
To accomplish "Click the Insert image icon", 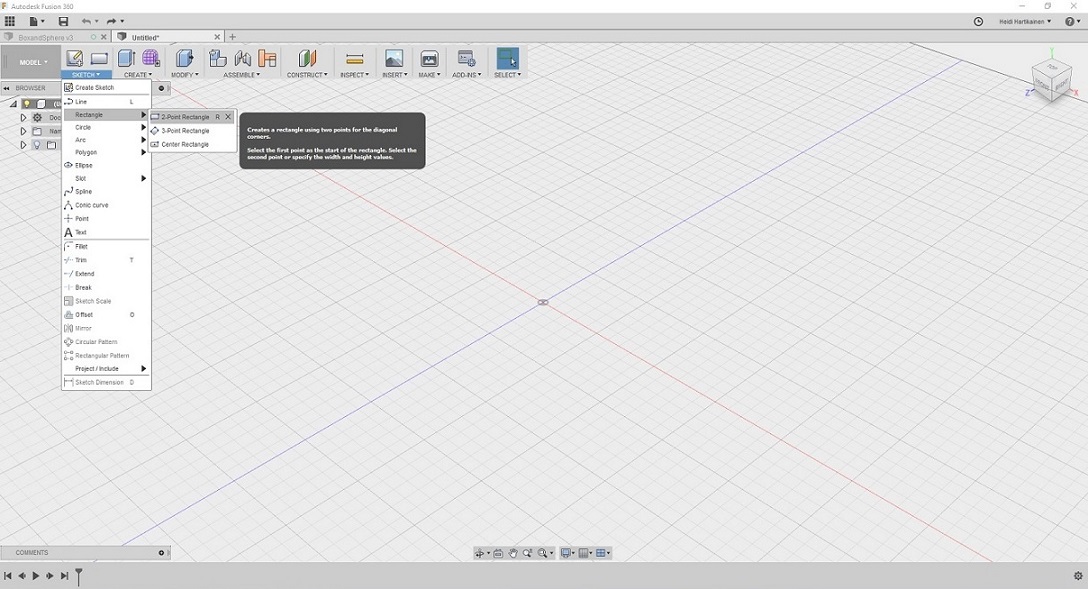I will (393, 58).
